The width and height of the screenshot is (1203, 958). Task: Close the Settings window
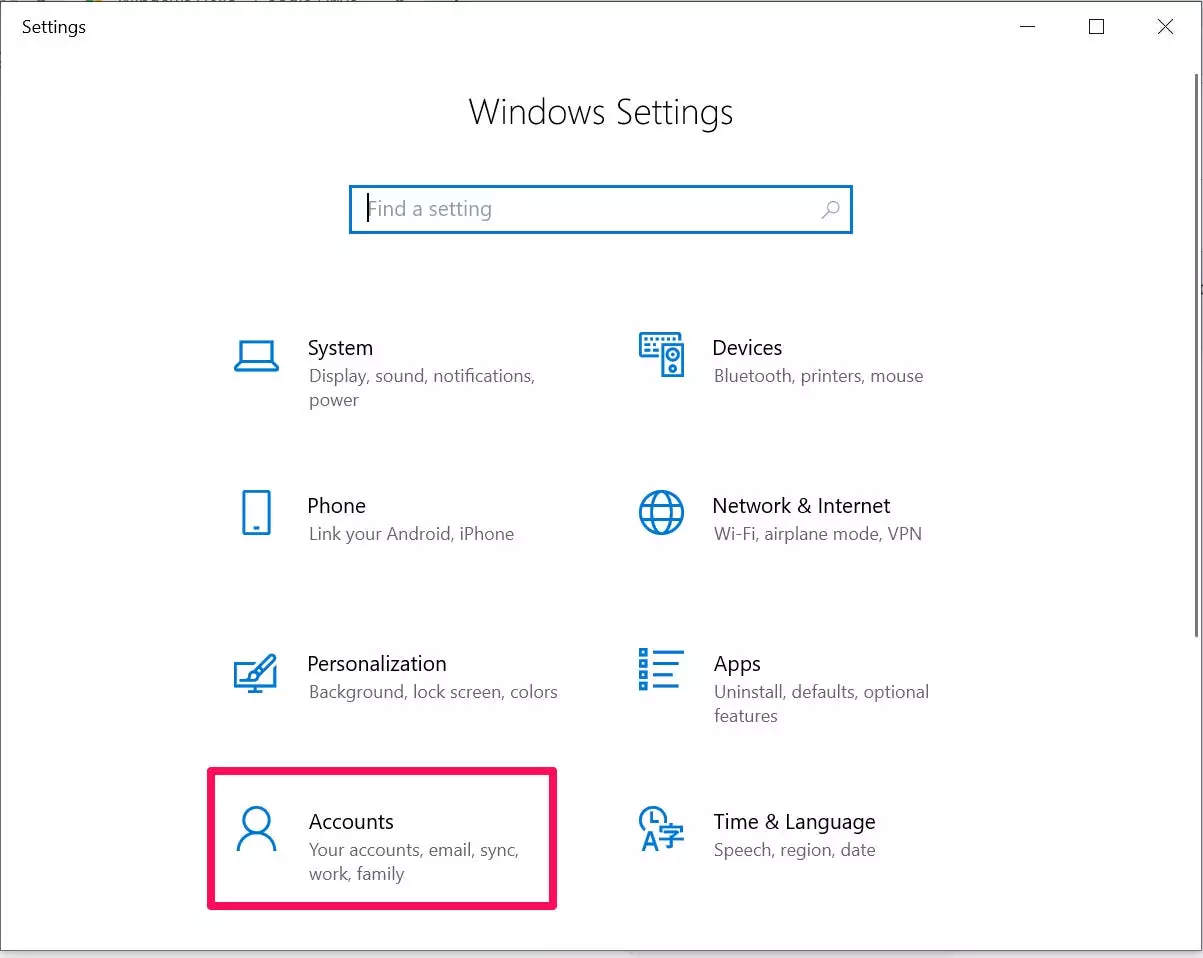[1165, 27]
